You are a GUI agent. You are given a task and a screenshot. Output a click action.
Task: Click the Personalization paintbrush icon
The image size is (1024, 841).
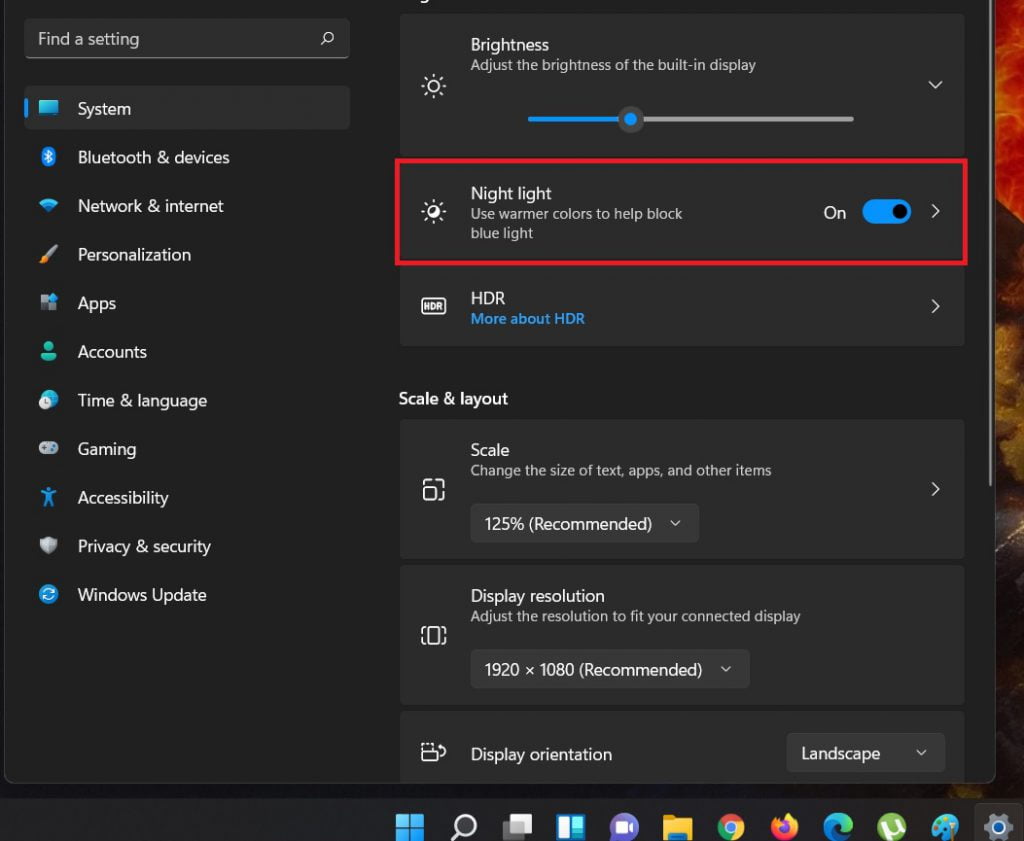tap(48, 254)
